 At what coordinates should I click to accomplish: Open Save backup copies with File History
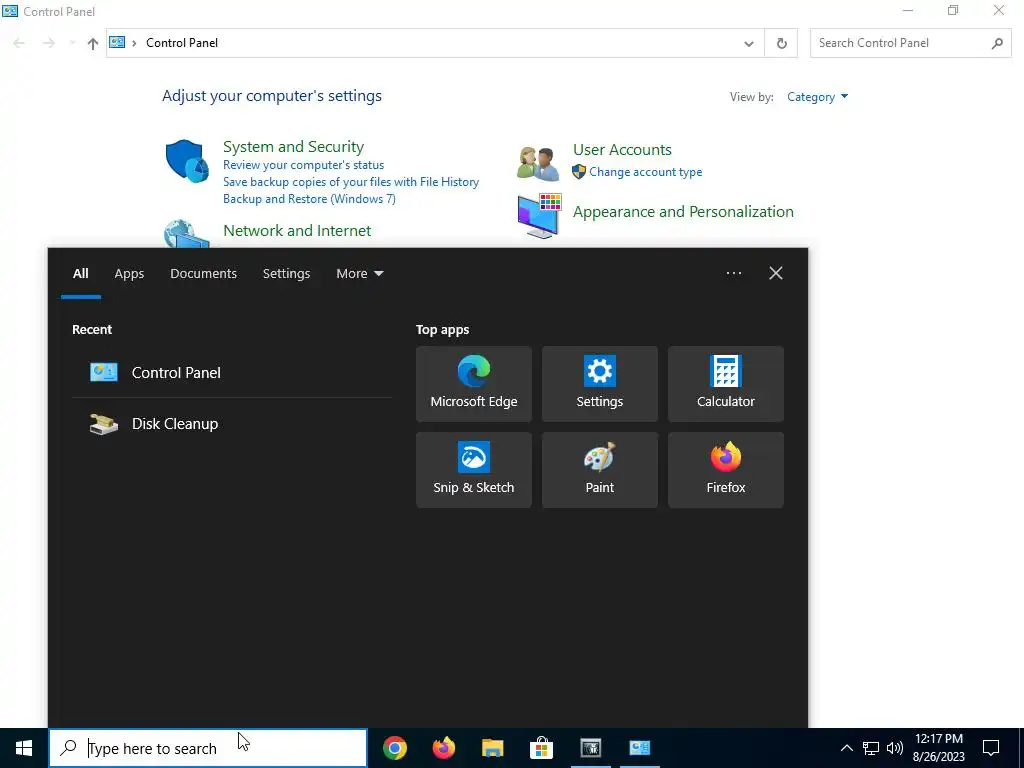pyautogui.click(x=351, y=182)
